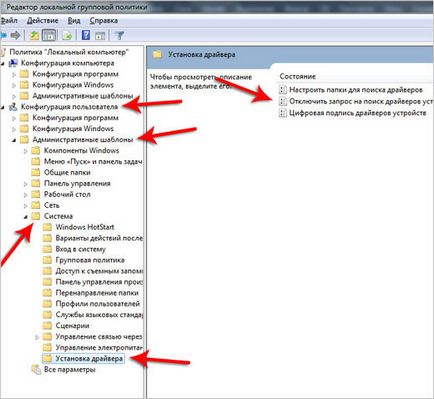The width and height of the screenshot is (434, 399).
Task: Select the Вход в систему item
Action: tap(80, 249)
